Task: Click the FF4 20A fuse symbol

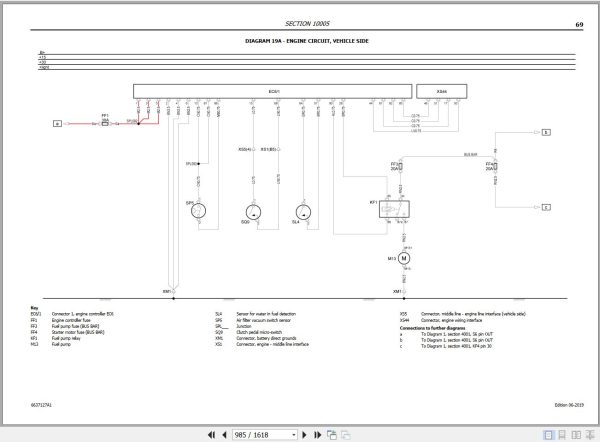Action: 496,166
